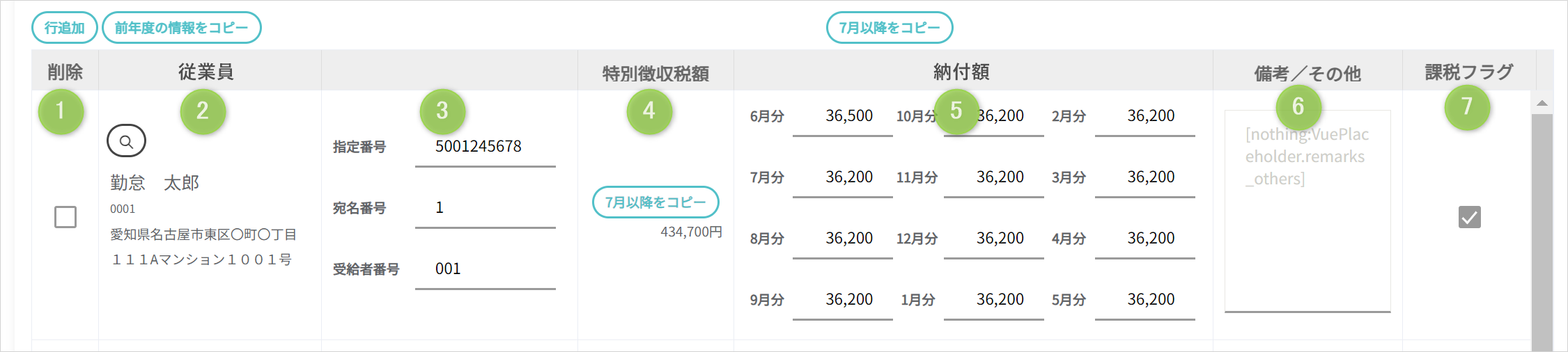This screenshot has height=352, width=1568.
Task: Click the employee search magnifier icon
Action: click(126, 141)
